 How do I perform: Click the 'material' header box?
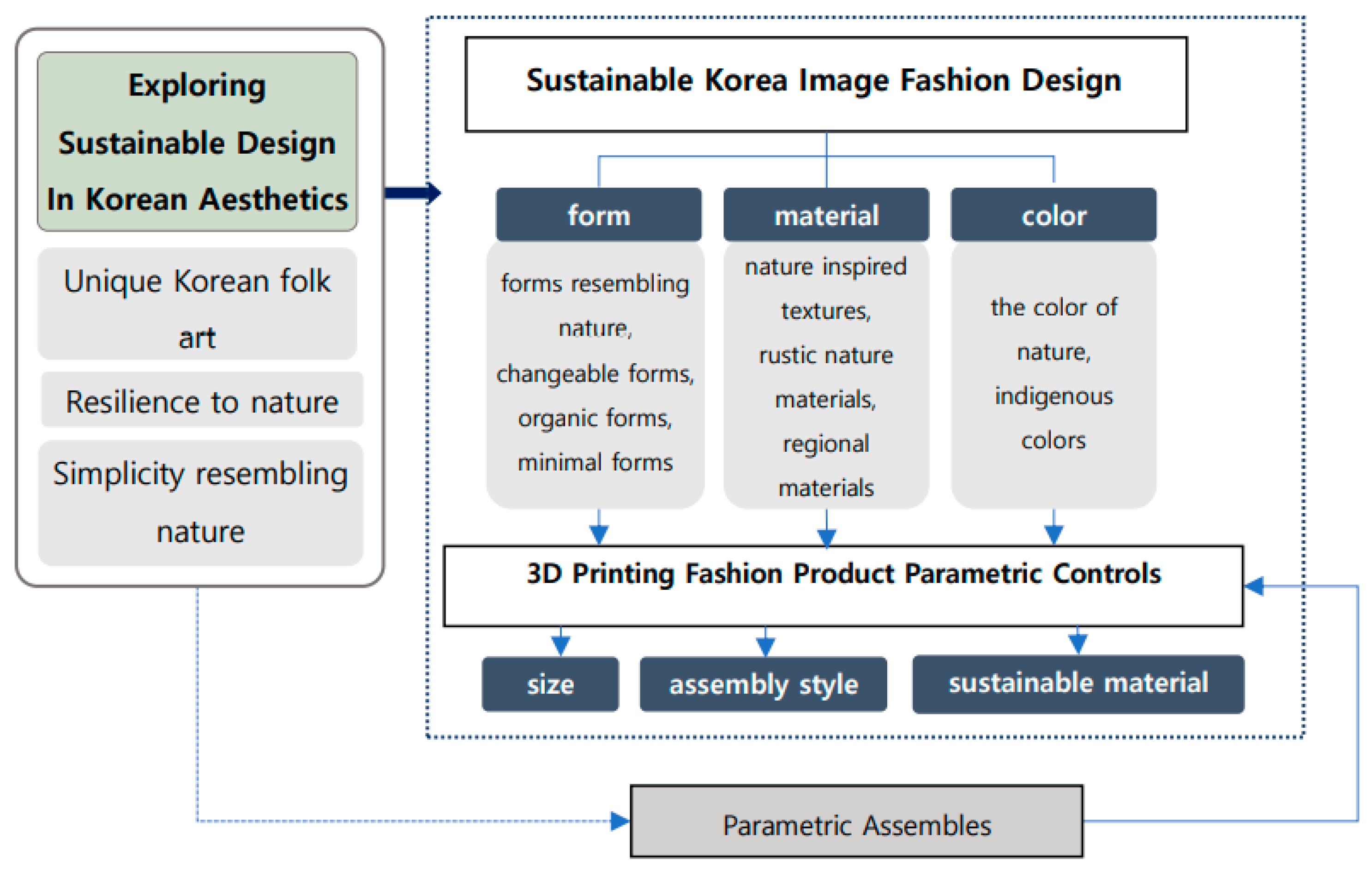[825, 216]
